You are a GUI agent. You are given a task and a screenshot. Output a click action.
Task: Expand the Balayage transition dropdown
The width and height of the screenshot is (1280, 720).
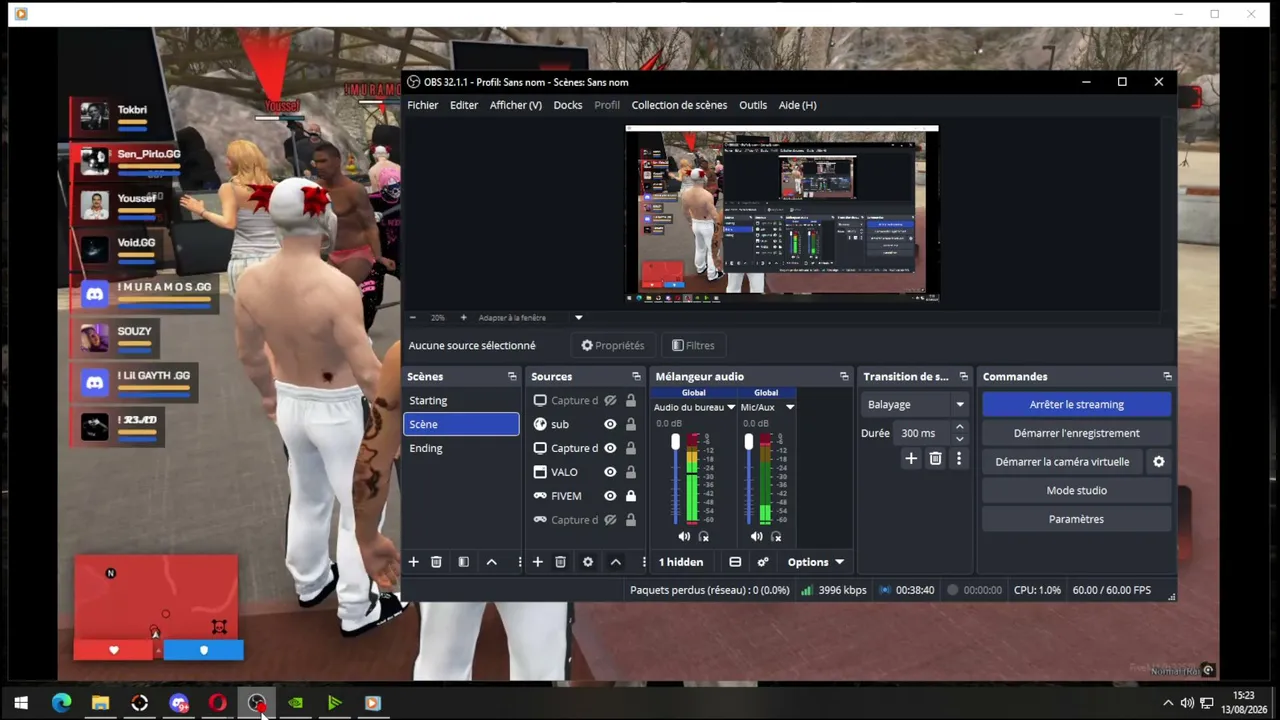click(x=959, y=405)
